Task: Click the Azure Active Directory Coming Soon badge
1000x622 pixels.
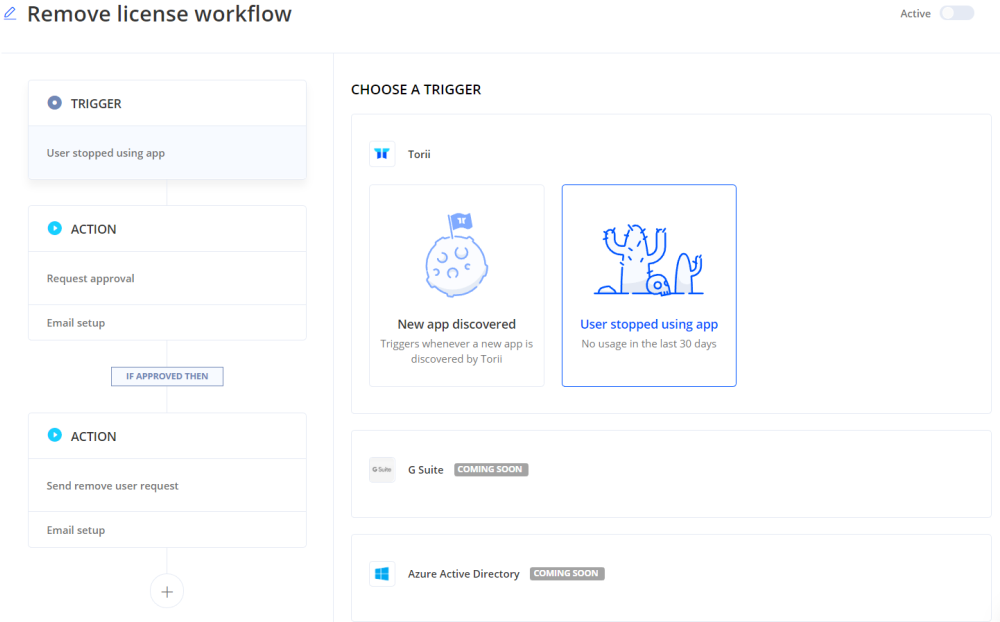Action: (x=567, y=574)
